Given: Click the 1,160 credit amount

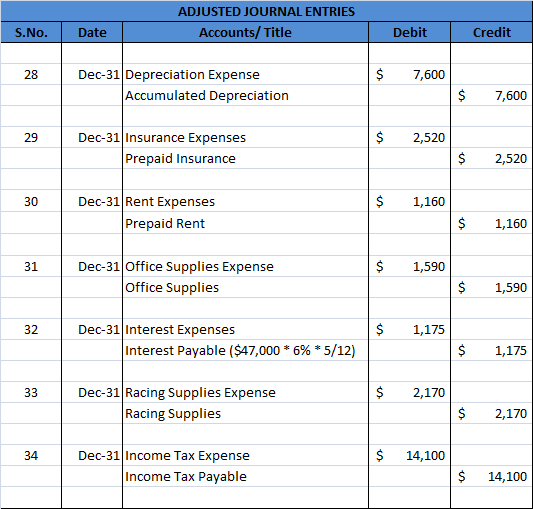Looking at the screenshot, I should pyautogui.click(x=492, y=223).
